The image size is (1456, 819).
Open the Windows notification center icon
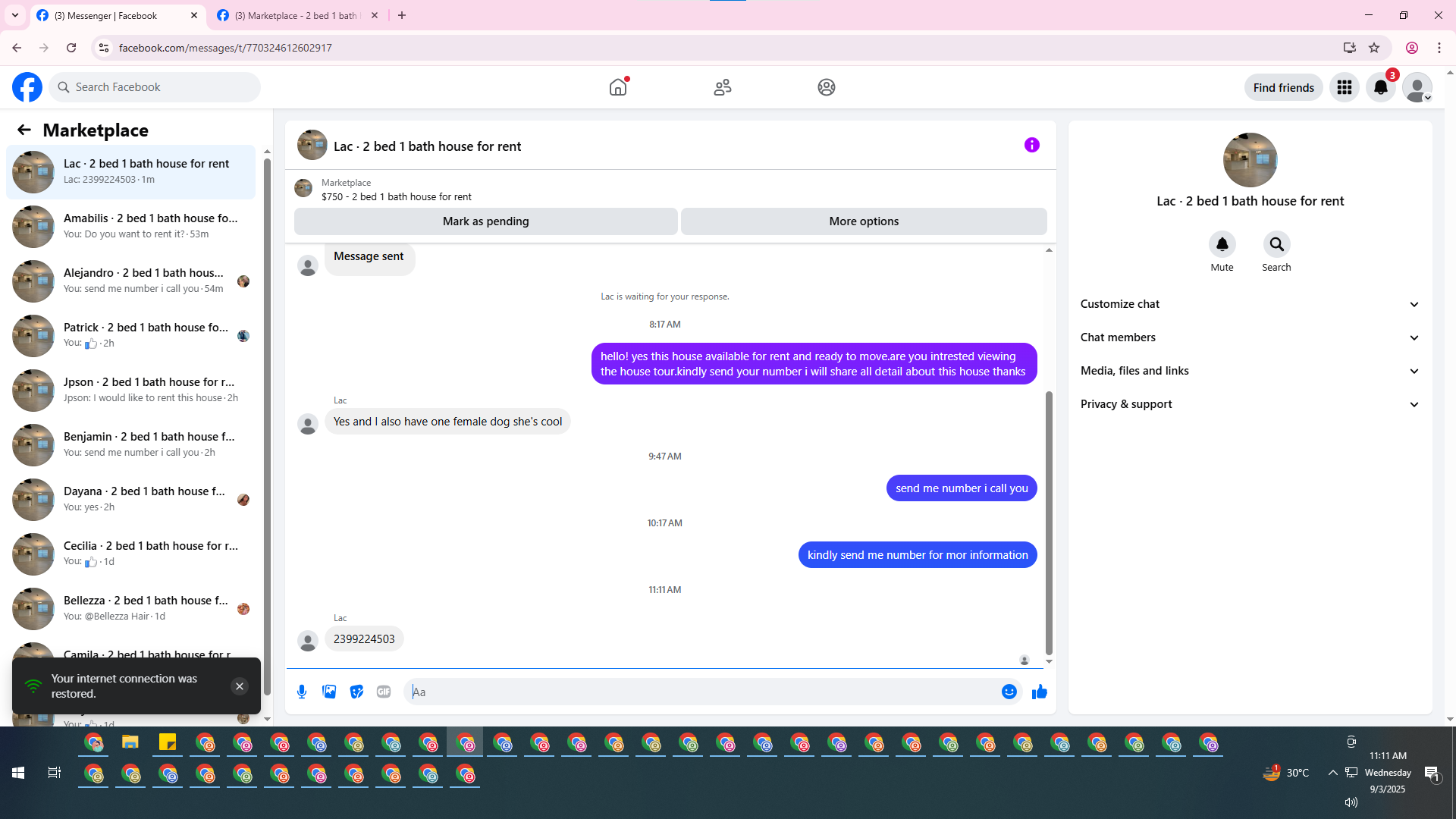tap(1432, 773)
